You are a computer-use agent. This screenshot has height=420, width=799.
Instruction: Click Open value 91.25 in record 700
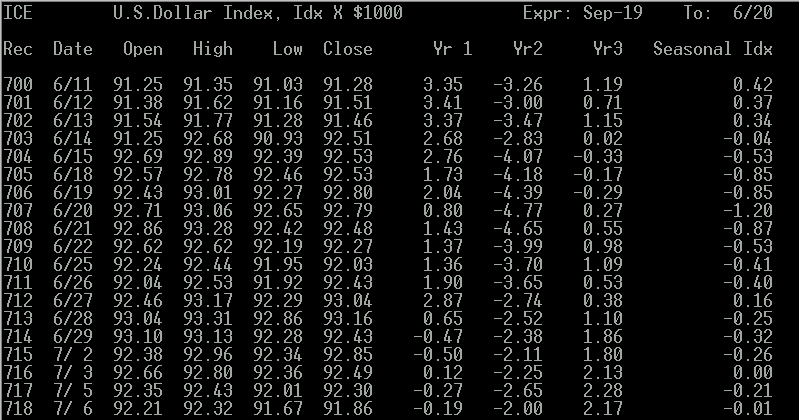[138, 84]
